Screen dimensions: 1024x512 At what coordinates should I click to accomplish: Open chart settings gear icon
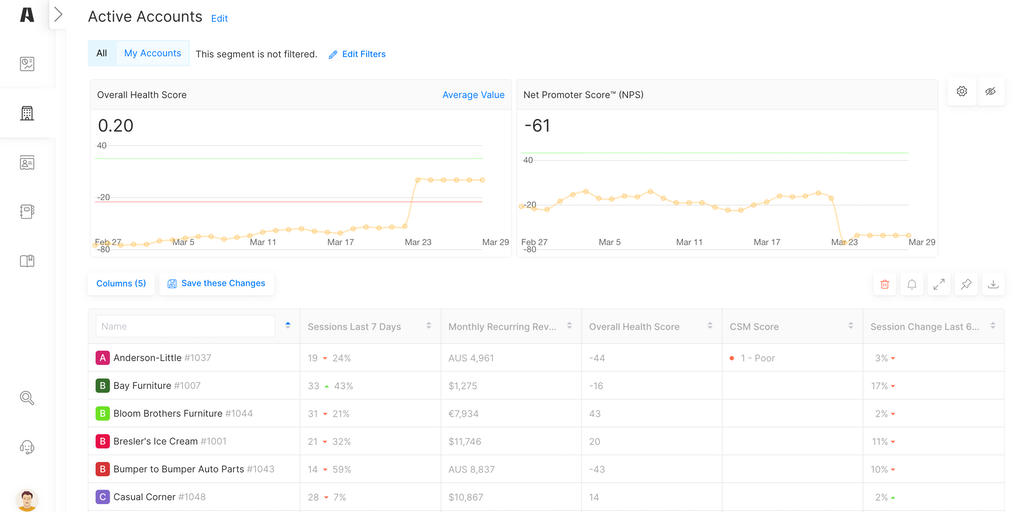pos(962,91)
